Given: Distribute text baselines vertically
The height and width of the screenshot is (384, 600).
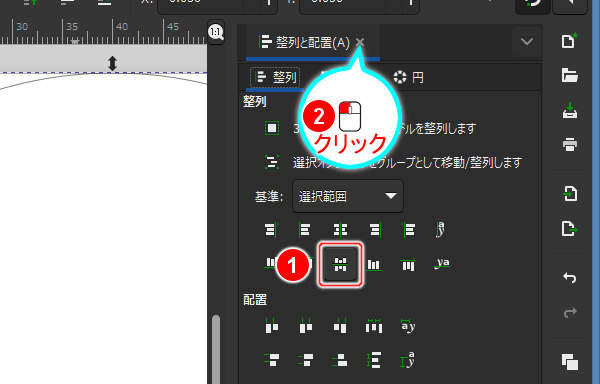Looking at the screenshot, I should [408, 360].
